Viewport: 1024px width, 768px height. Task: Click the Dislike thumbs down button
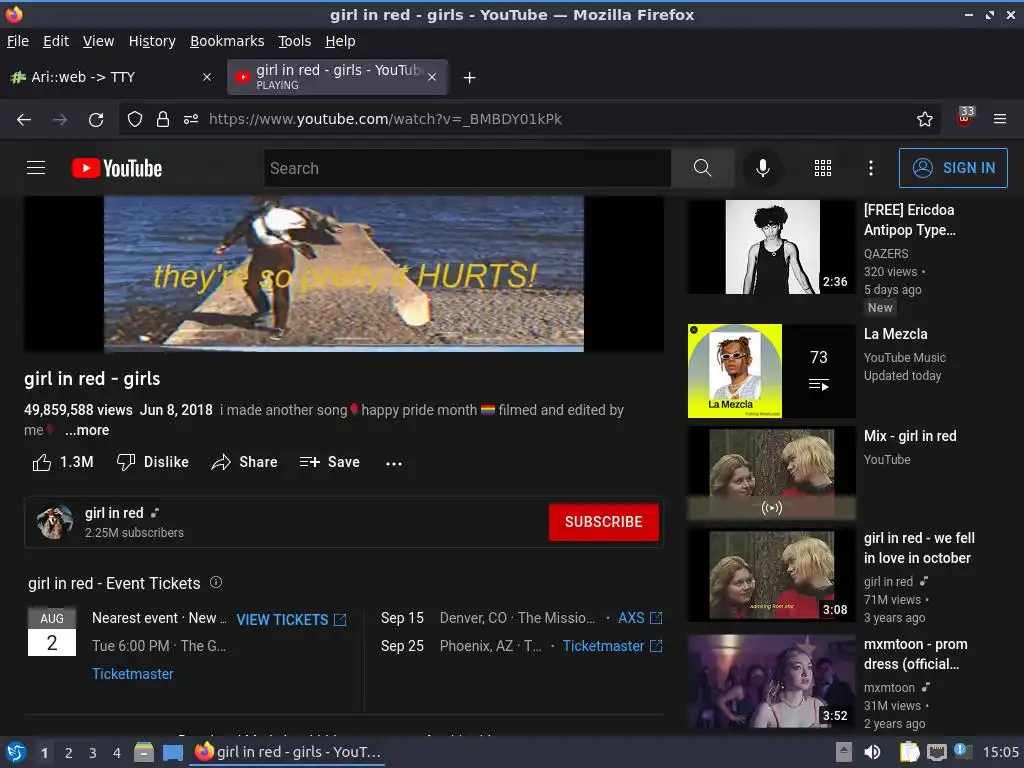(x=153, y=462)
